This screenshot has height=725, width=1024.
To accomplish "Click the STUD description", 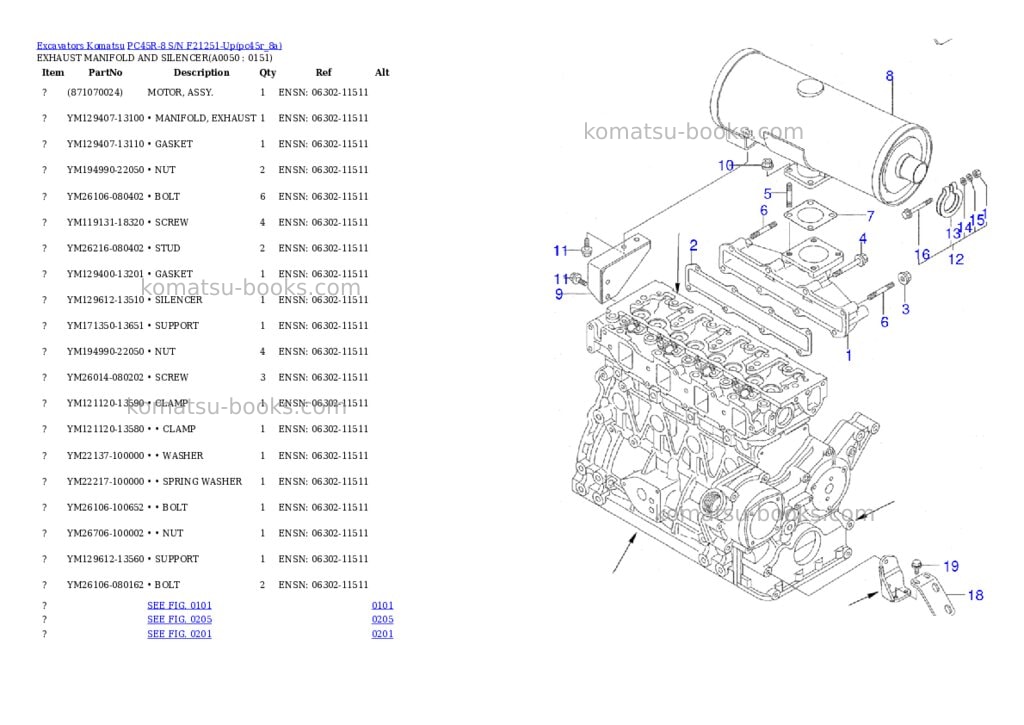I will coord(167,248).
